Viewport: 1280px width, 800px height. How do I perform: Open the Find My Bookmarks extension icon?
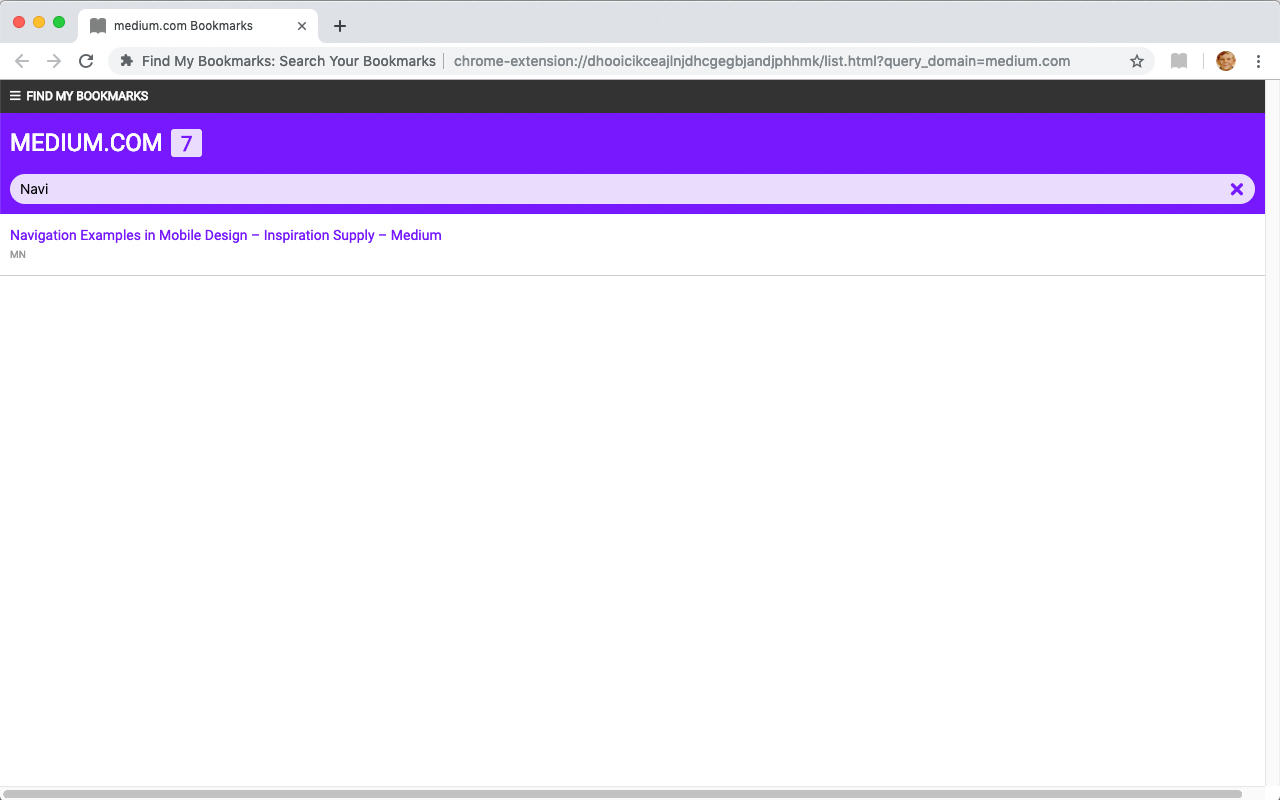tap(1179, 61)
